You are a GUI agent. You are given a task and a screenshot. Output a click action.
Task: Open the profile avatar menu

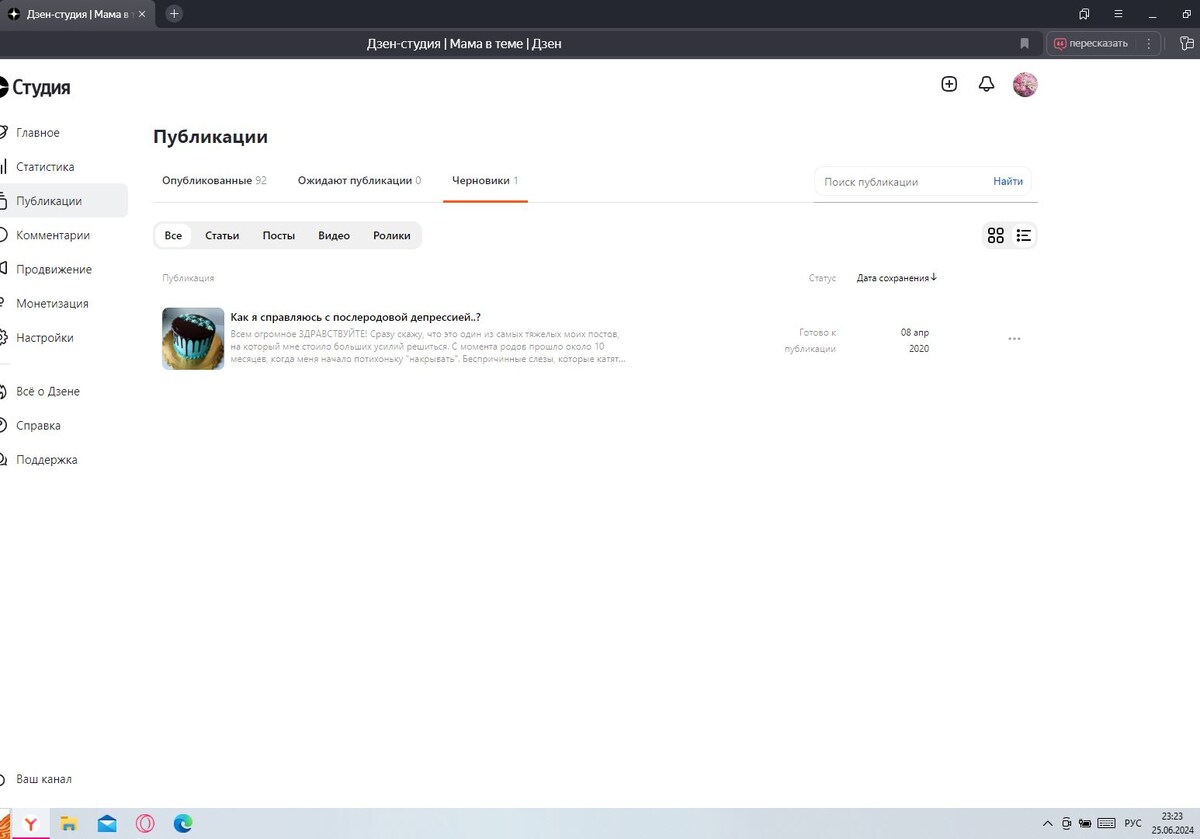(1025, 84)
